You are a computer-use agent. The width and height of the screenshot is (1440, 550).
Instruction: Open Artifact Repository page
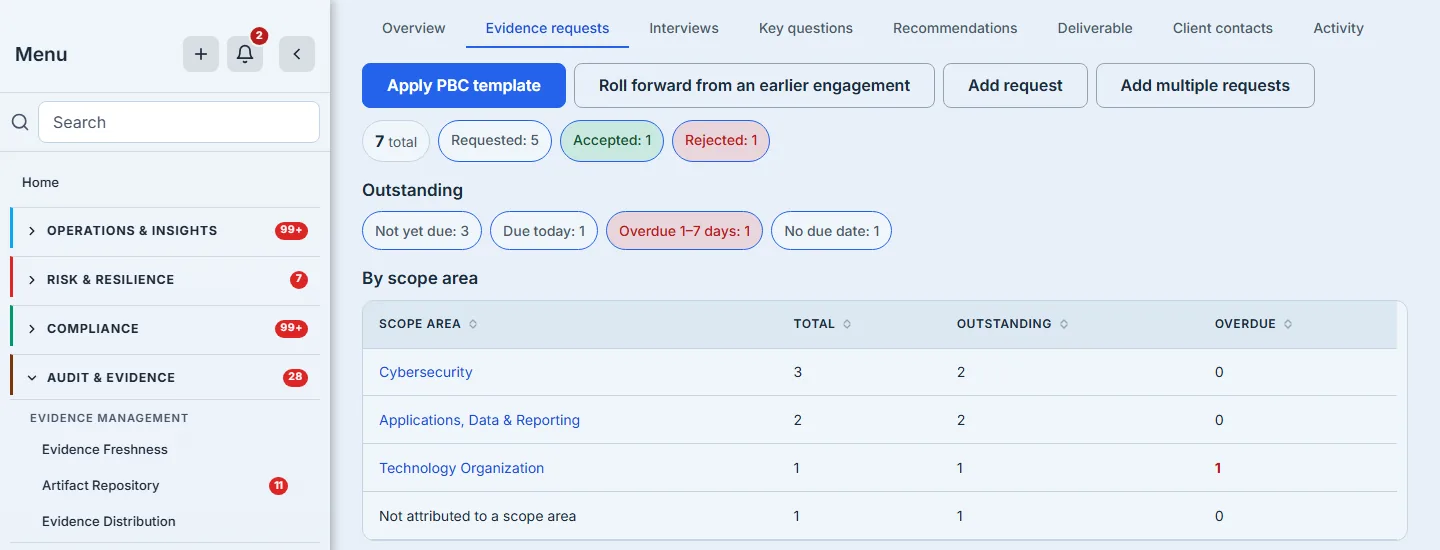coord(101,486)
